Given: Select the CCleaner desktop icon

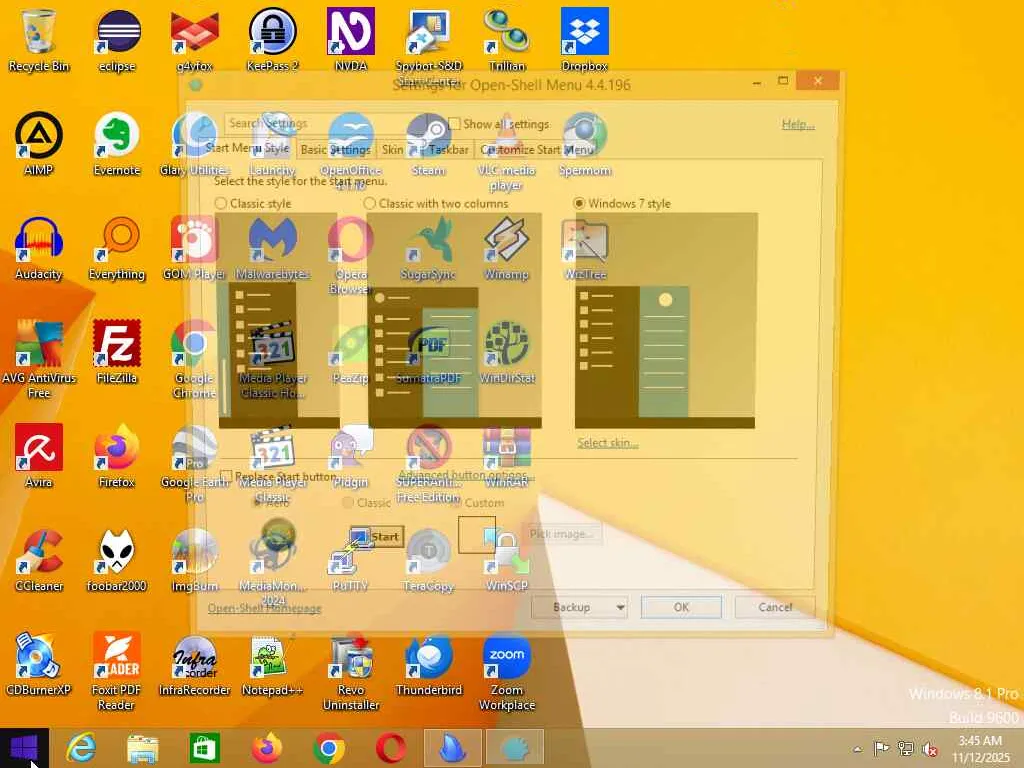Looking at the screenshot, I should (39, 561).
